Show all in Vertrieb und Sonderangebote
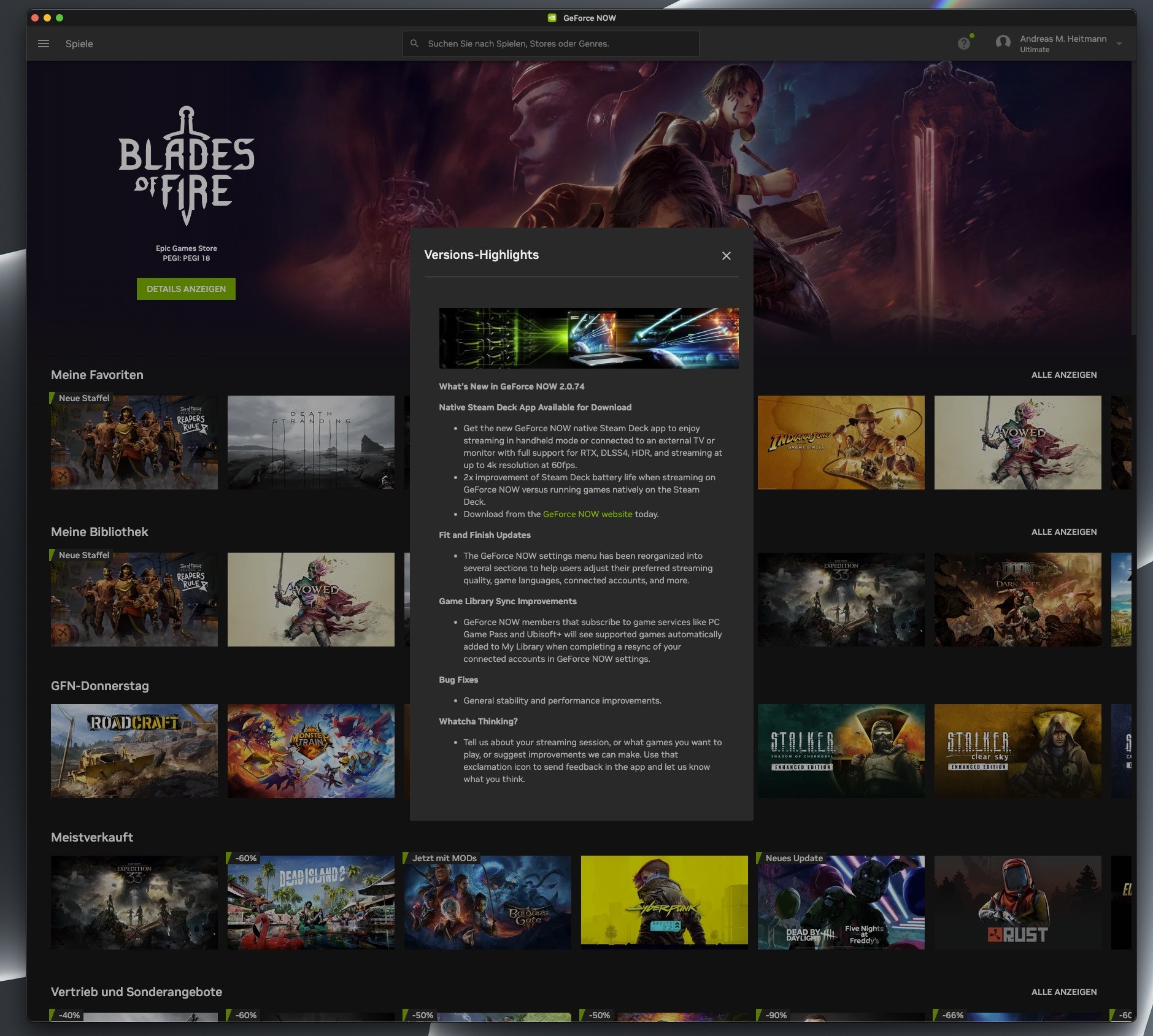The width and height of the screenshot is (1153, 1036). (1063, 992)
